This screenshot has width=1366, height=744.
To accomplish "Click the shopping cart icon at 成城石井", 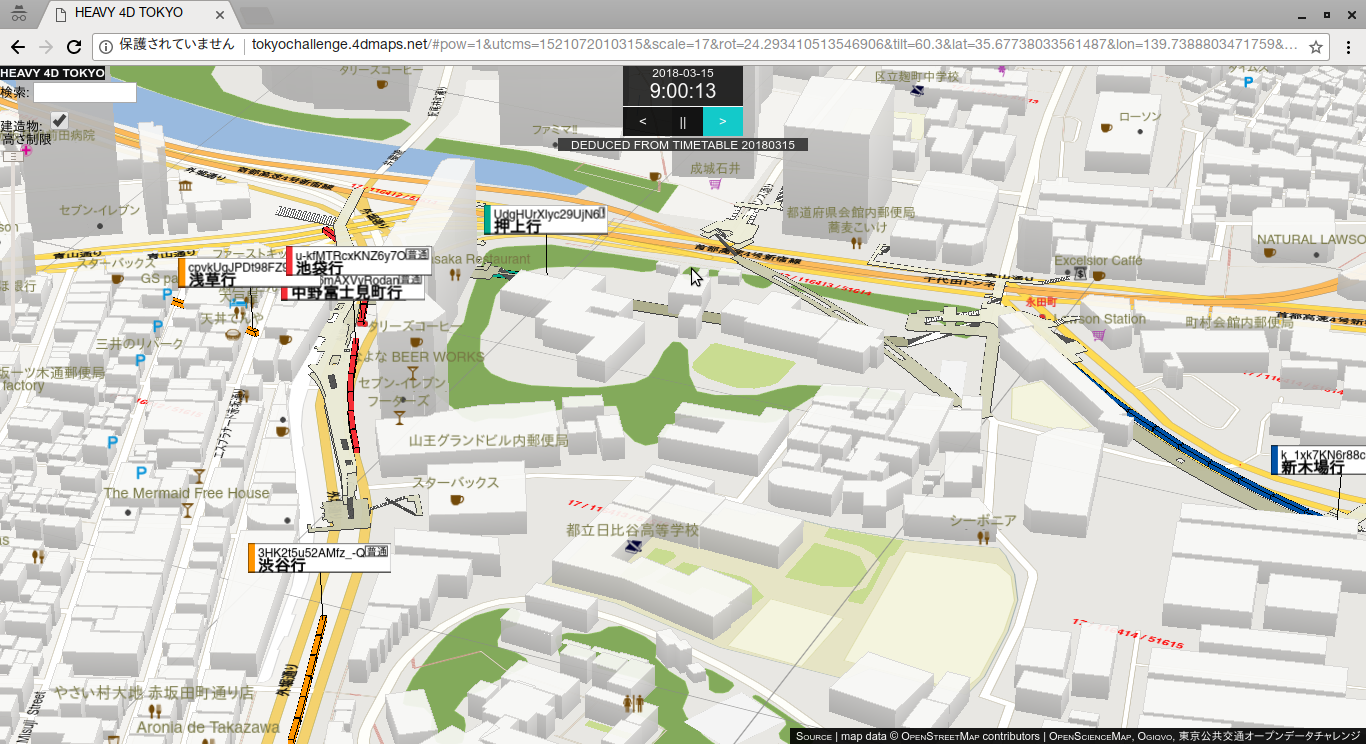I will 715,184.
